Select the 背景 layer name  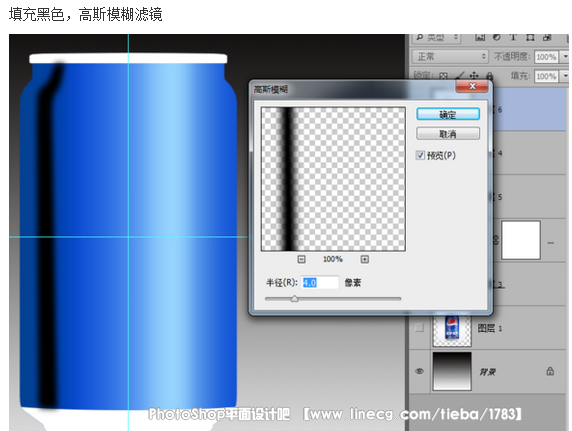tap(487, 372)
